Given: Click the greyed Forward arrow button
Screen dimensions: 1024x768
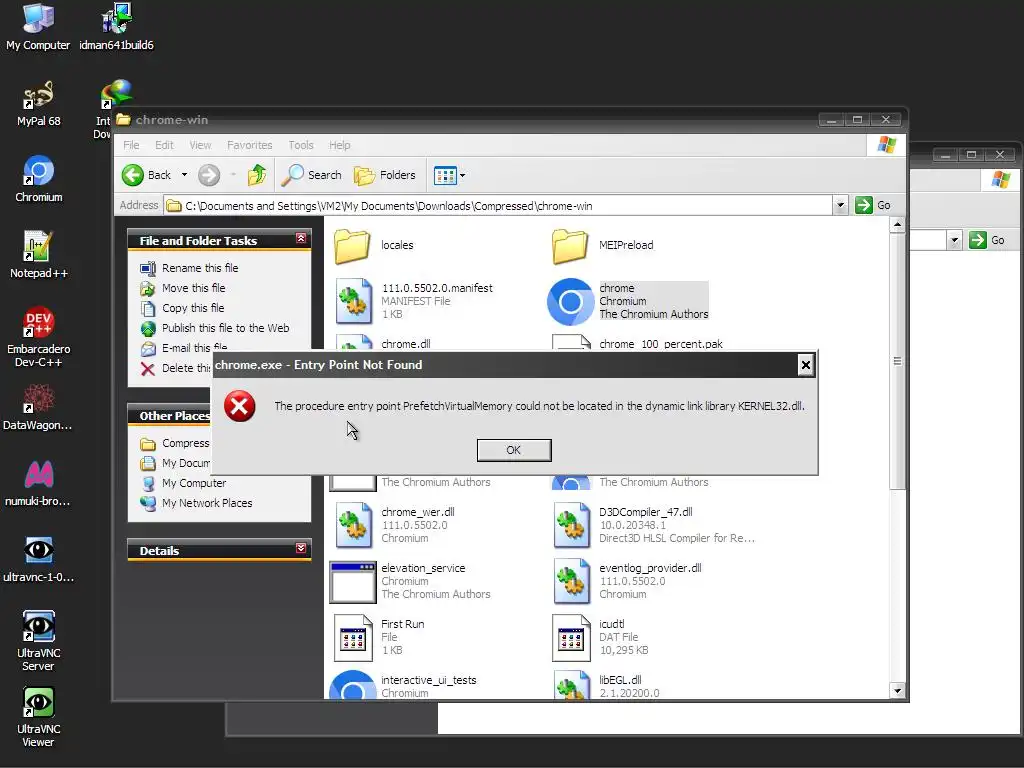Looking at the screenshot, I should point(209,175).
